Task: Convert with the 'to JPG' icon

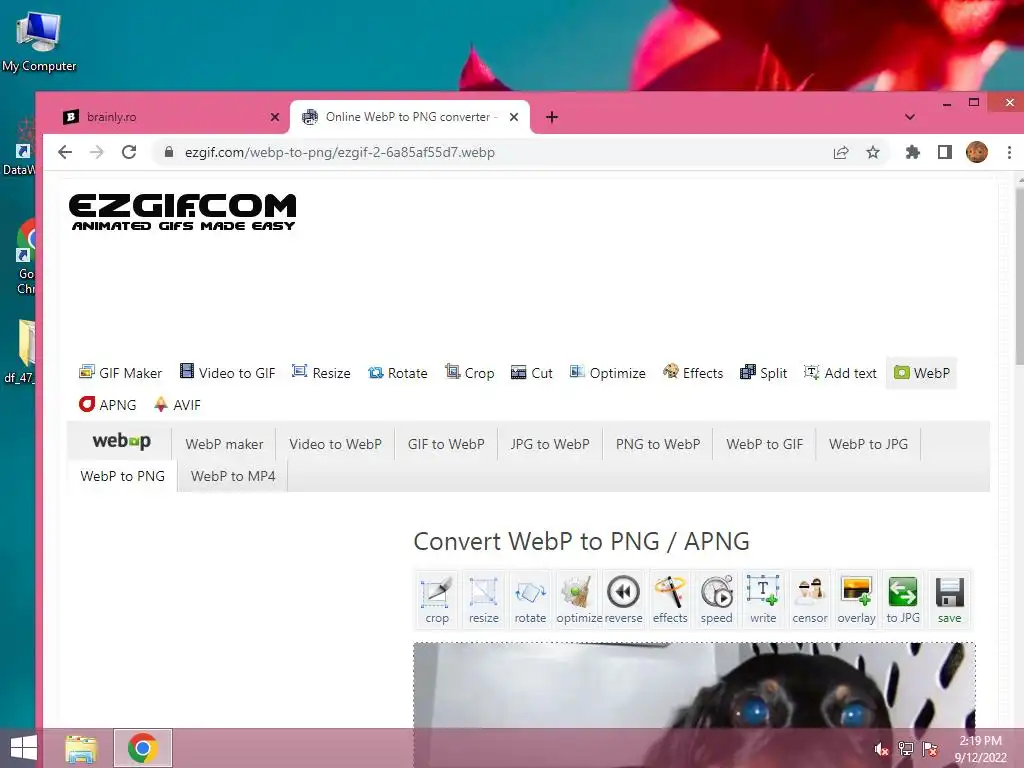Action: (x=903, y=600)
